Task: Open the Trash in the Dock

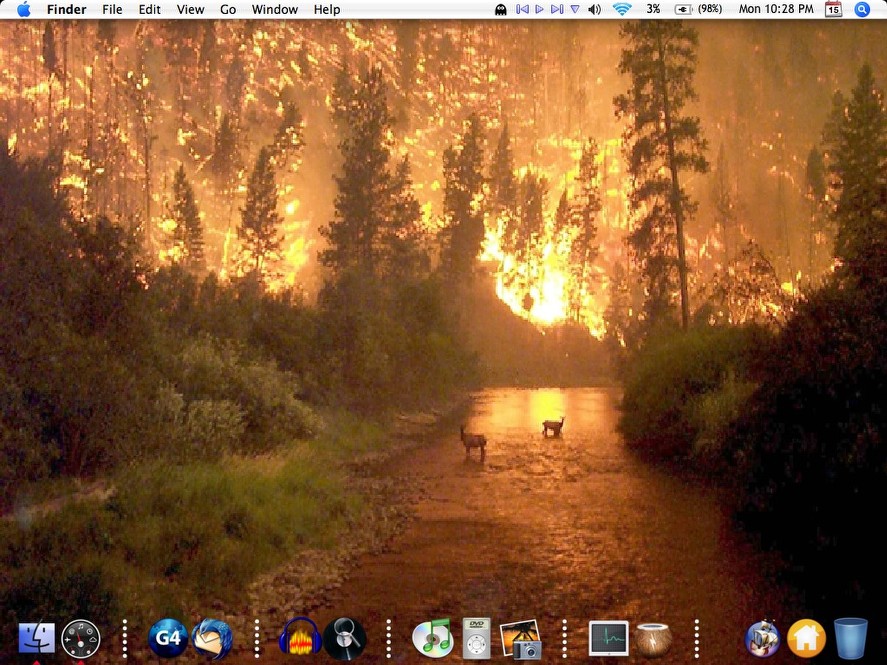Action: [x=851, y=639]
